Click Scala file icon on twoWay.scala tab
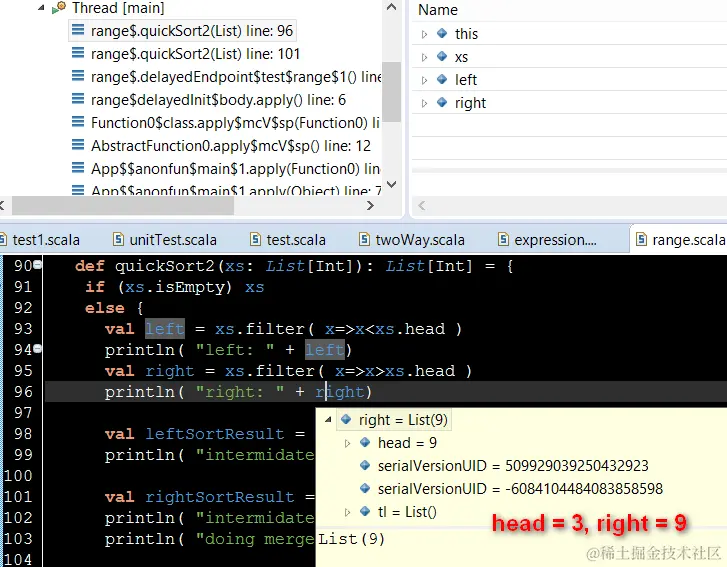727x567 pixels. [364, 239]
